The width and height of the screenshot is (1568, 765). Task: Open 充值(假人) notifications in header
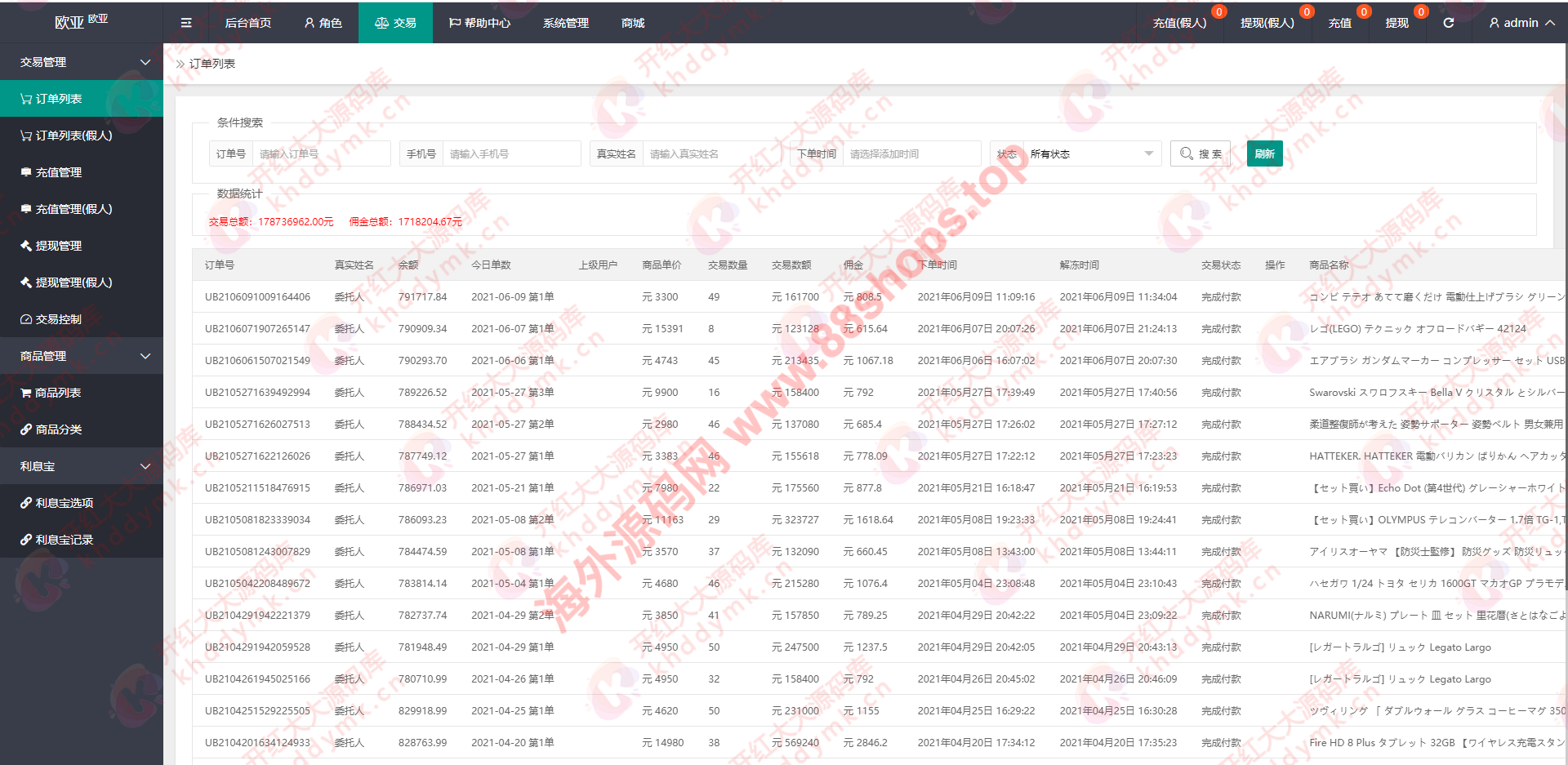pyautogui.click(x=1179, y=23)
